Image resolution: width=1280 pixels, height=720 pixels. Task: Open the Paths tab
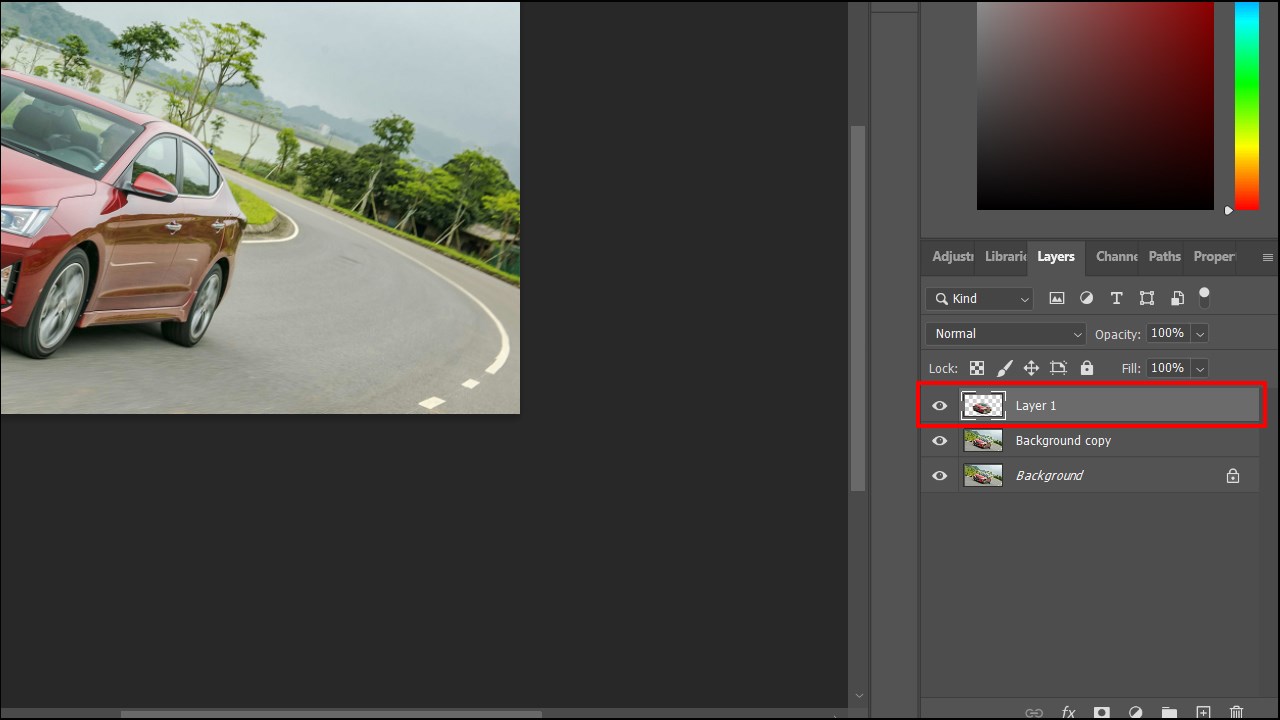(x=1163, y=256)
